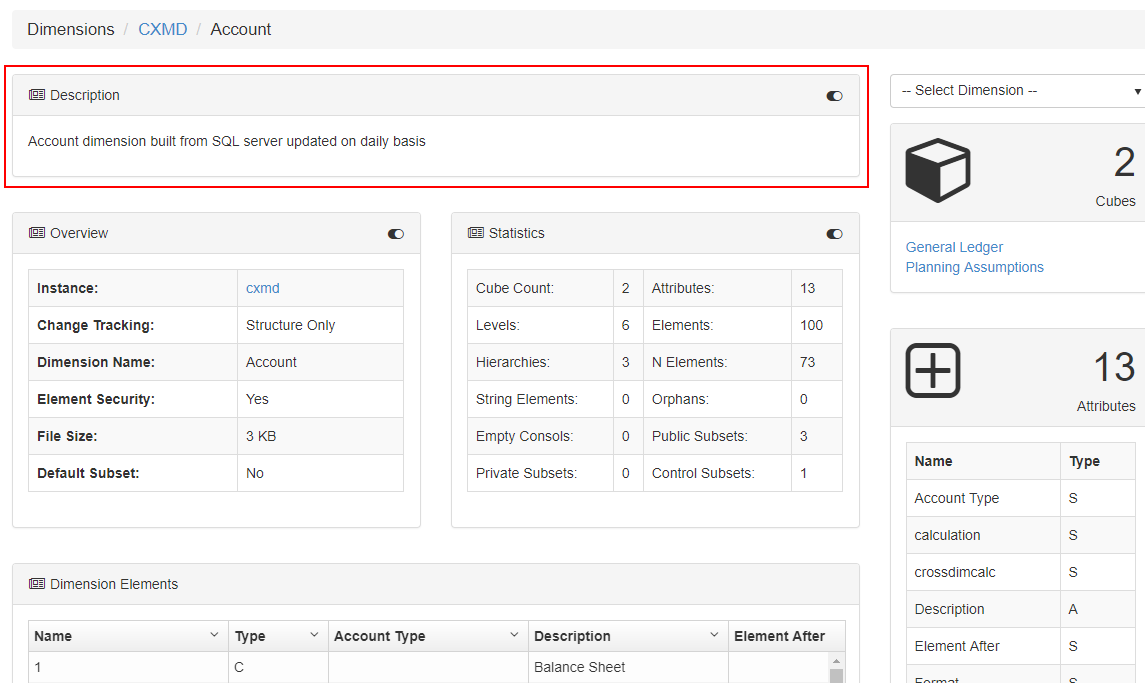The image size is (1145, 683).
Task: Toggle the Overview panel switch
Action: coord(396,234)
